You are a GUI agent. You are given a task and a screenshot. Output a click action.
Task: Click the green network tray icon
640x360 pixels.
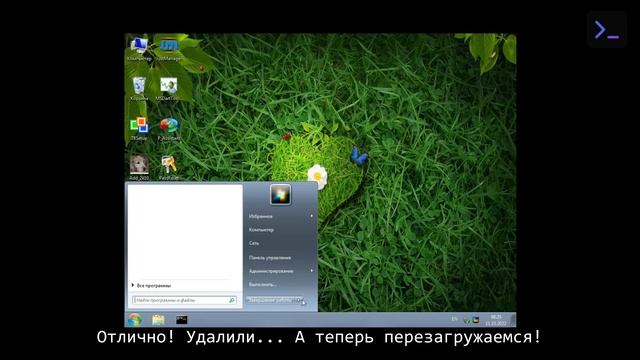[x=467, y=320]
